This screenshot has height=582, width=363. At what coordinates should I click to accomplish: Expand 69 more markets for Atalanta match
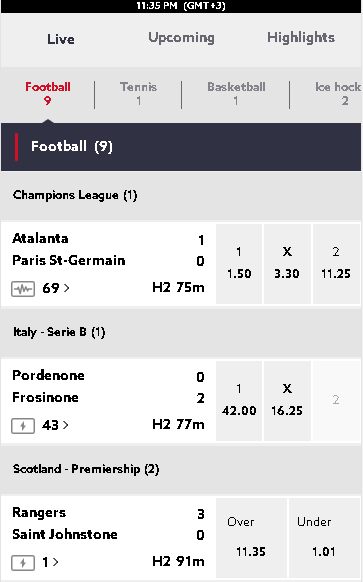(x=56, y=288)
